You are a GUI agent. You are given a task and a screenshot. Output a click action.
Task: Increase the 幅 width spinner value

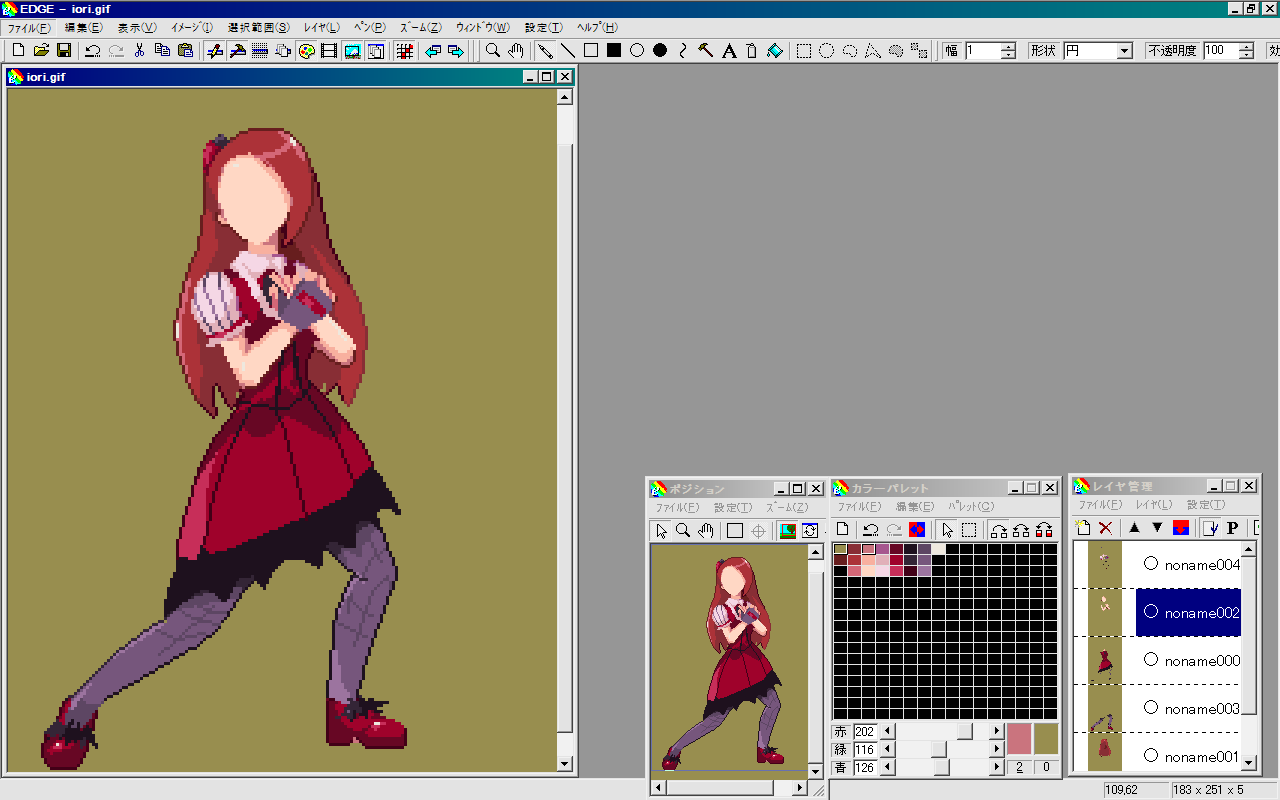(x=1008, y=46)
